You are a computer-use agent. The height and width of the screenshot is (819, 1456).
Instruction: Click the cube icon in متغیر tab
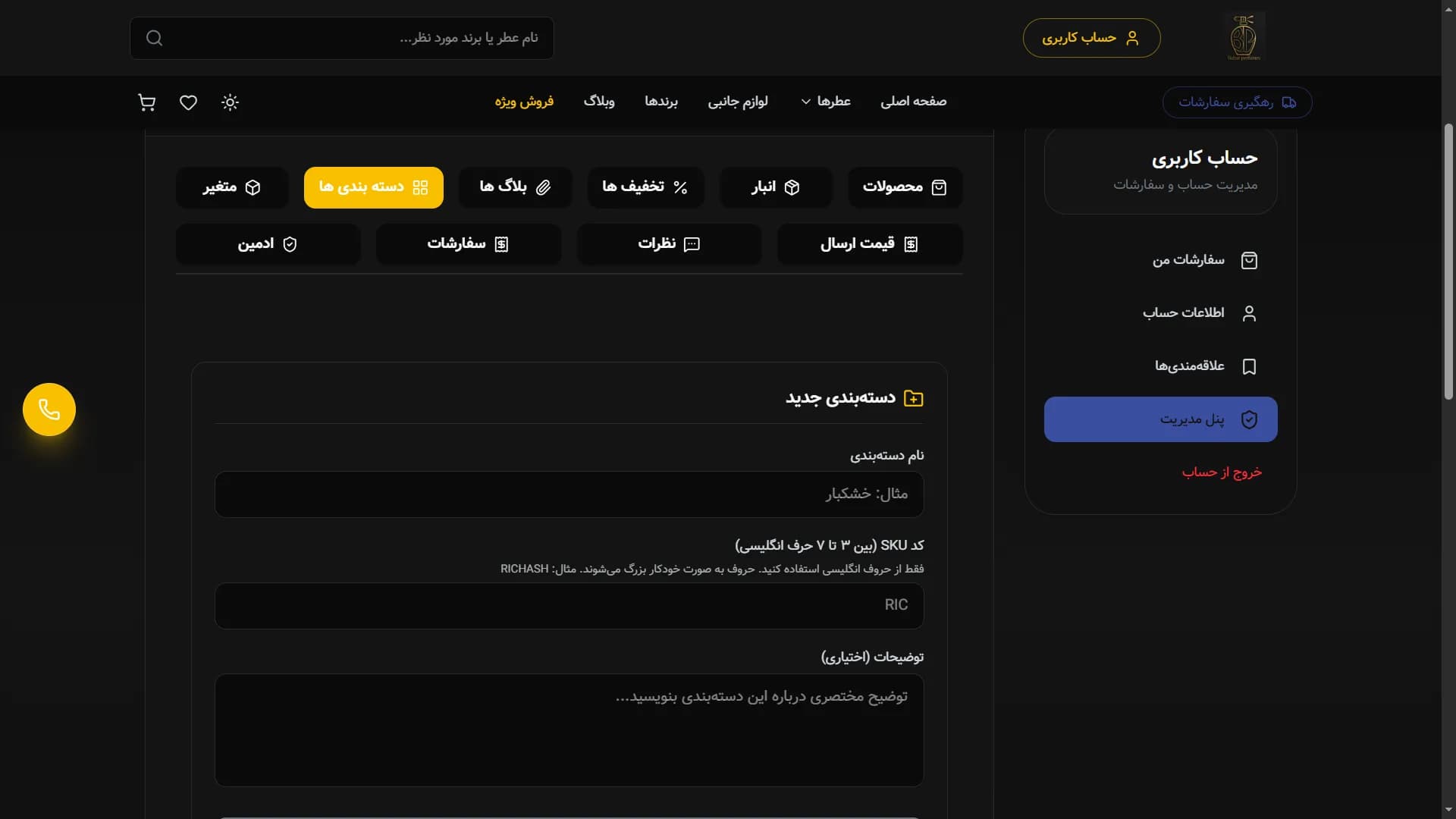click(x=253, y=187)
